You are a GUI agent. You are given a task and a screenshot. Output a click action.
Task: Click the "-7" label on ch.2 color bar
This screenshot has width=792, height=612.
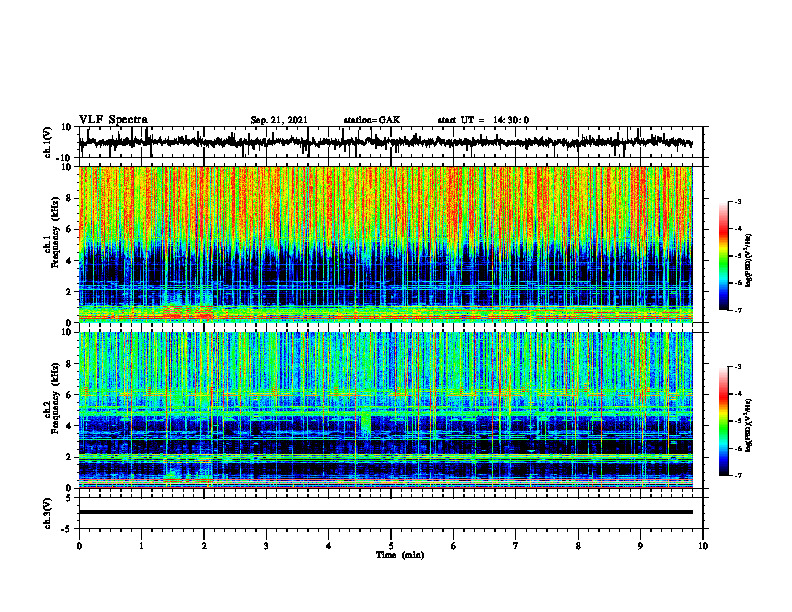(x=738, y=476)
